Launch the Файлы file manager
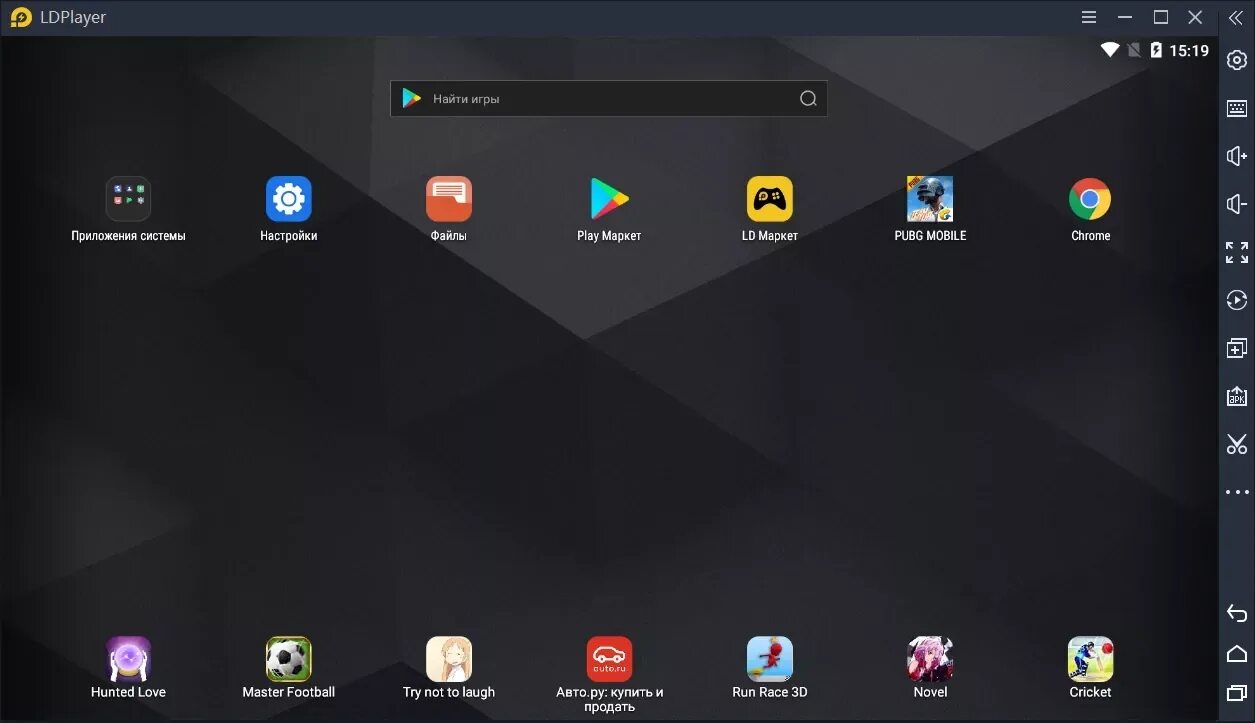The width and height of the screenshot is (1255, 723). (449, 199)
